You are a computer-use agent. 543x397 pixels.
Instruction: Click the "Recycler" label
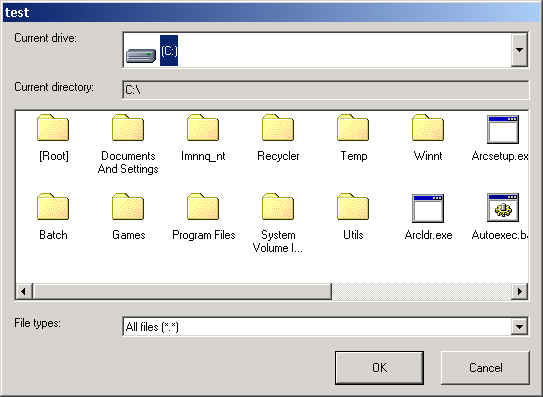(x=278, y=156)
